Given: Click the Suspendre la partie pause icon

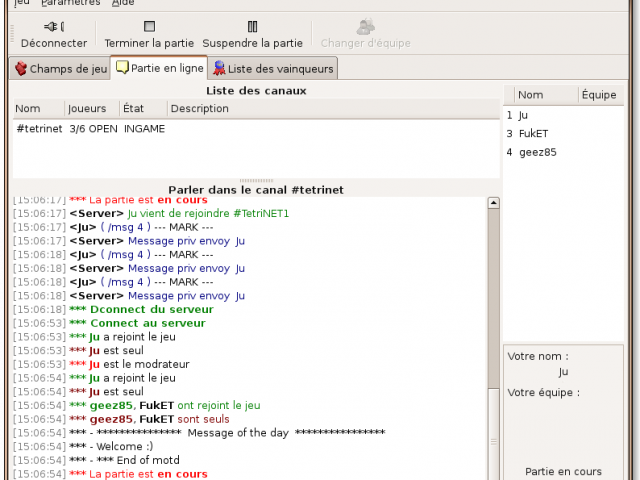Looking at the screenshot, I should (252, 27).
